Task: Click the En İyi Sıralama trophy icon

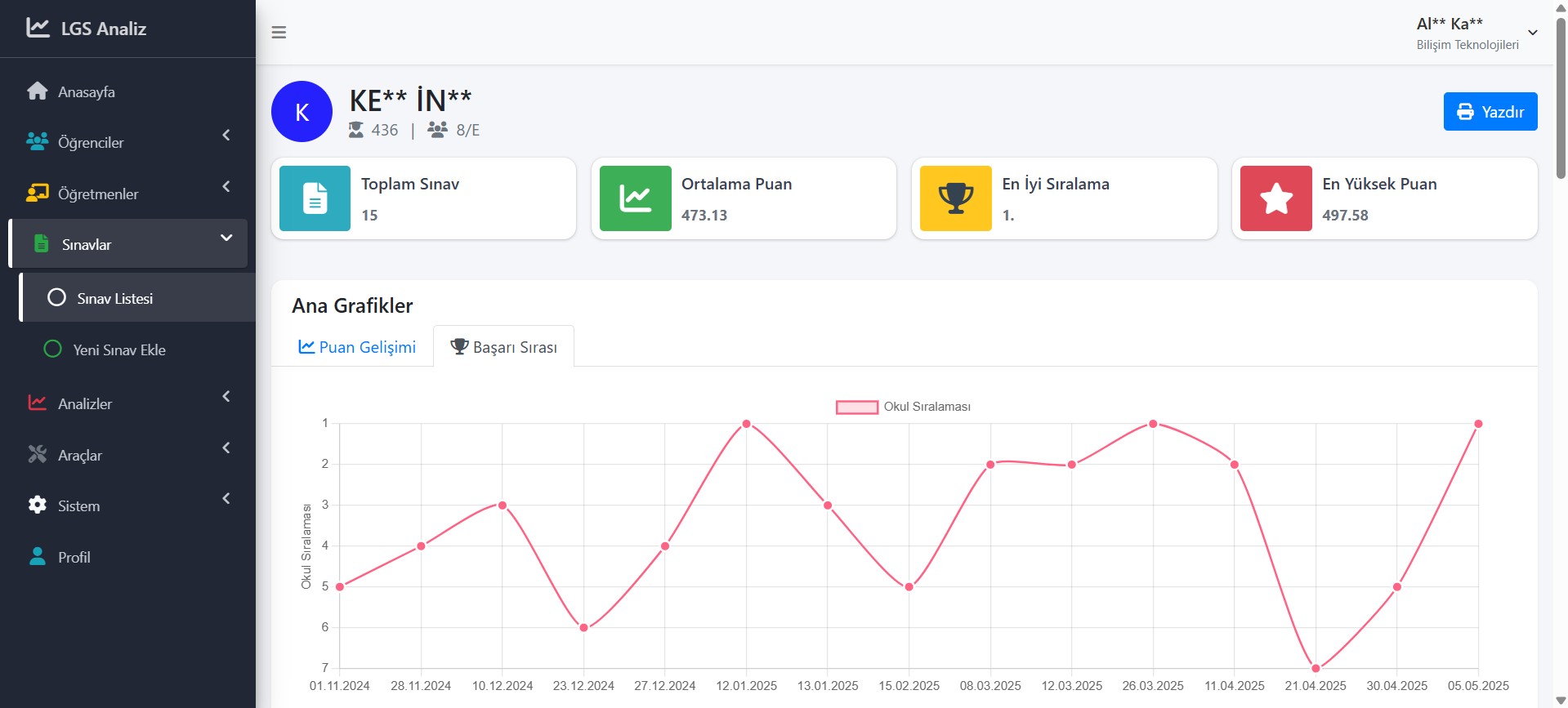Action: 955,198
